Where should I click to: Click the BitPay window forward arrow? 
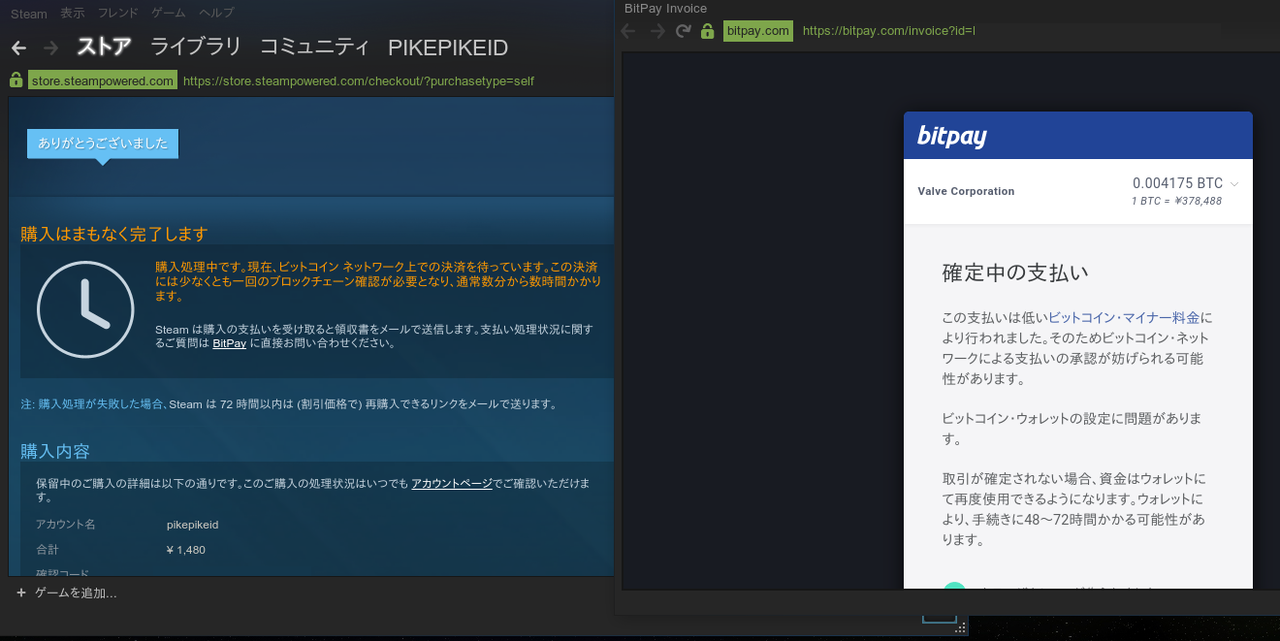coord(657,31)
